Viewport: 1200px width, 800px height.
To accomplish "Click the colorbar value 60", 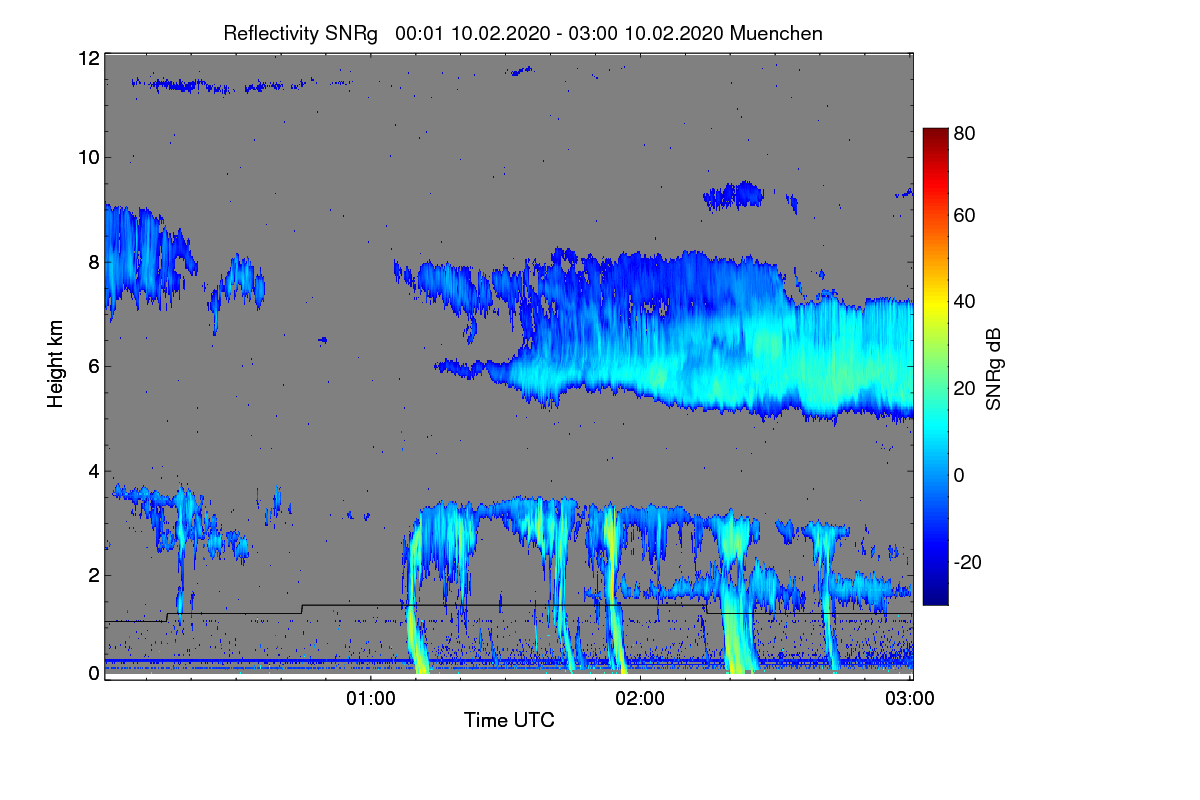I will point(964,216).
